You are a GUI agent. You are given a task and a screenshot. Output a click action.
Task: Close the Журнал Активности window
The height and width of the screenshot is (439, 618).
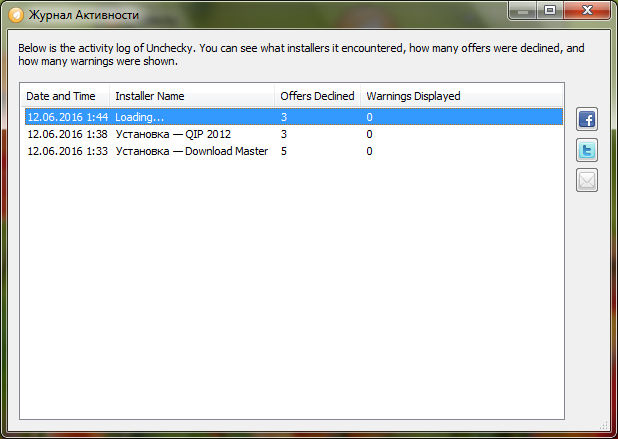tap(587, 11)
